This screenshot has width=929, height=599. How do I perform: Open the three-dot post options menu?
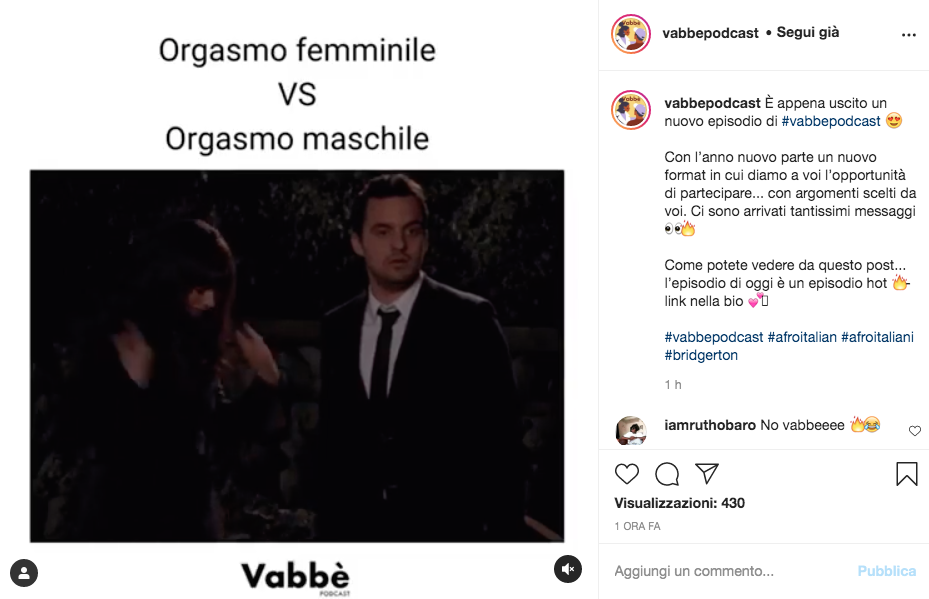[908, 35]
